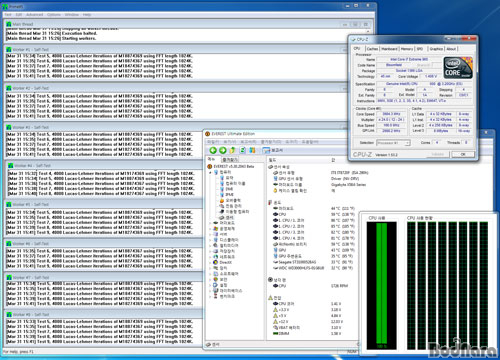Select the GPU temperature row in EVEREST
This screenshot has width=500, height=360.
coord(314,250)
